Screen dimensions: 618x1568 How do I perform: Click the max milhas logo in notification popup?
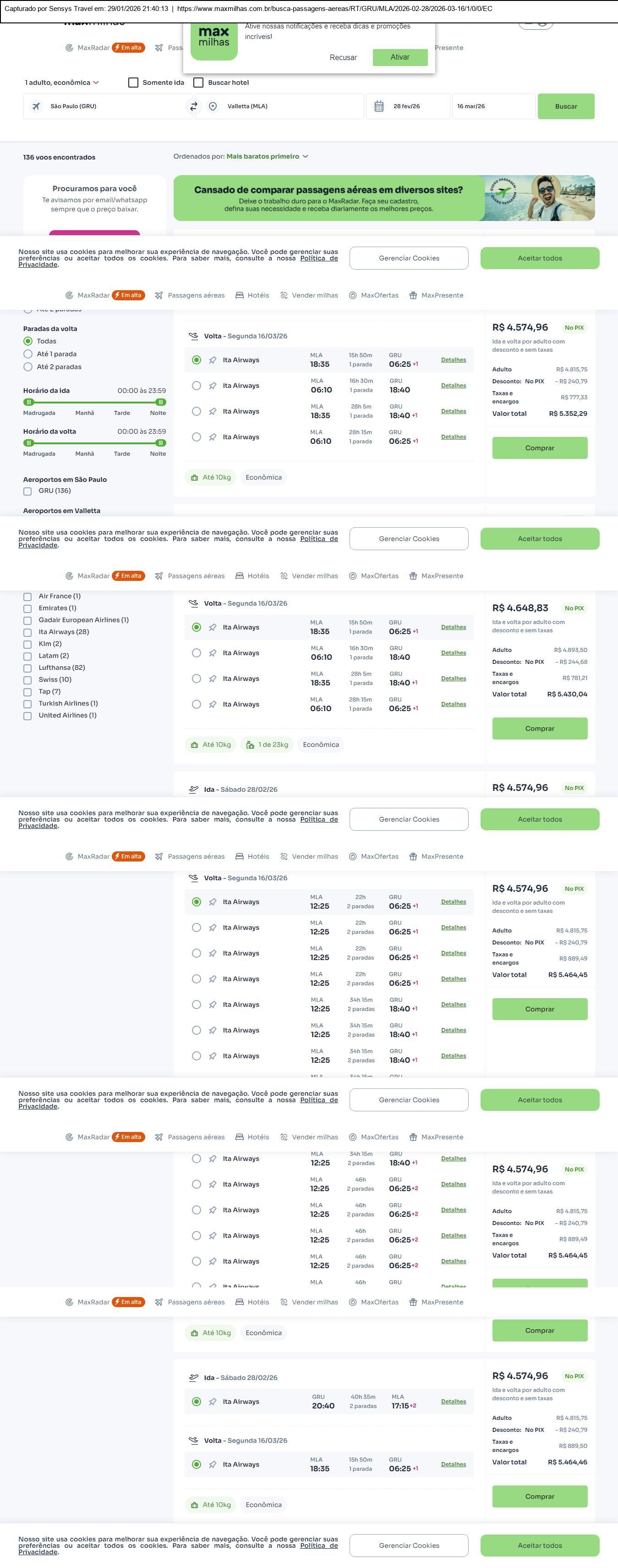click(x=214, y=39)
